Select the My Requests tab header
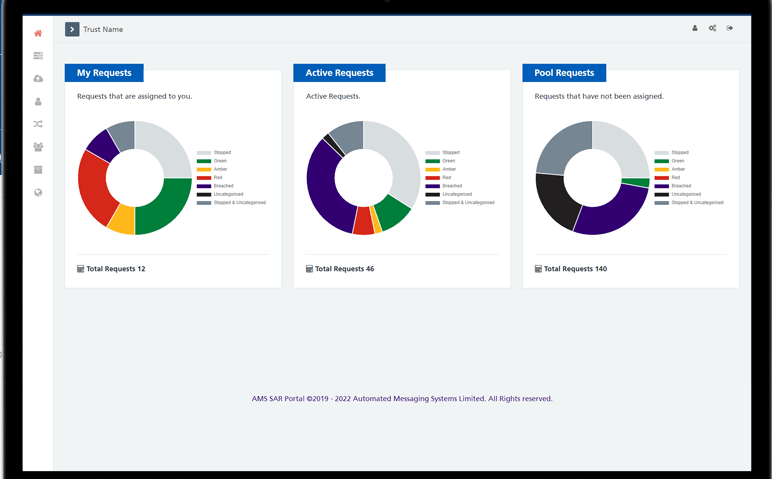Screen dimensions: 772x479 [x=104, y=73]
